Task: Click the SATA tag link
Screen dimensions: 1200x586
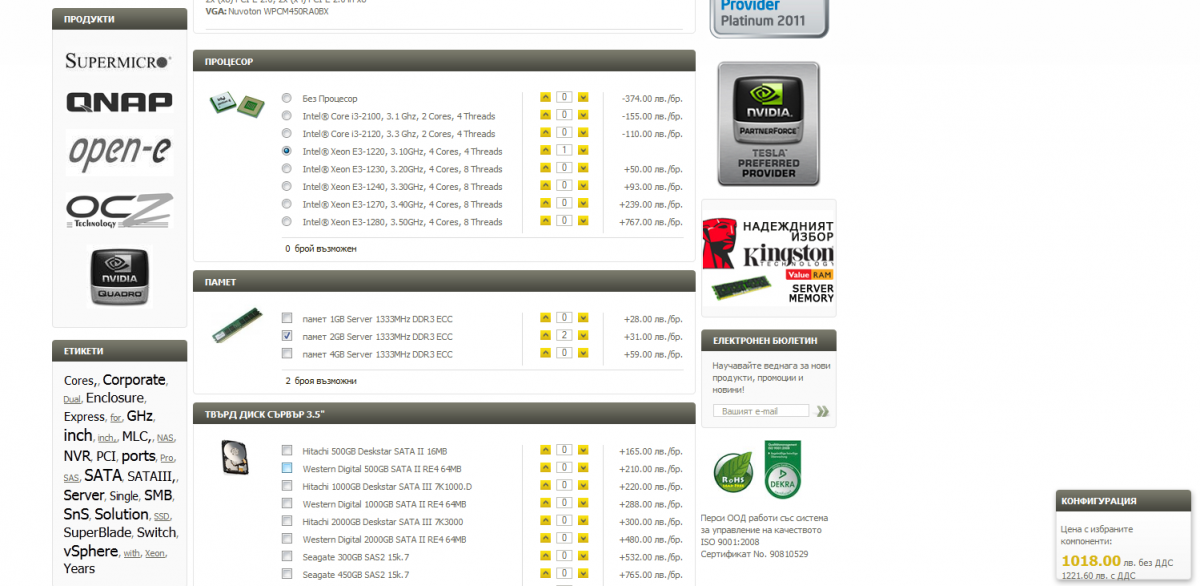Action: 103,476
